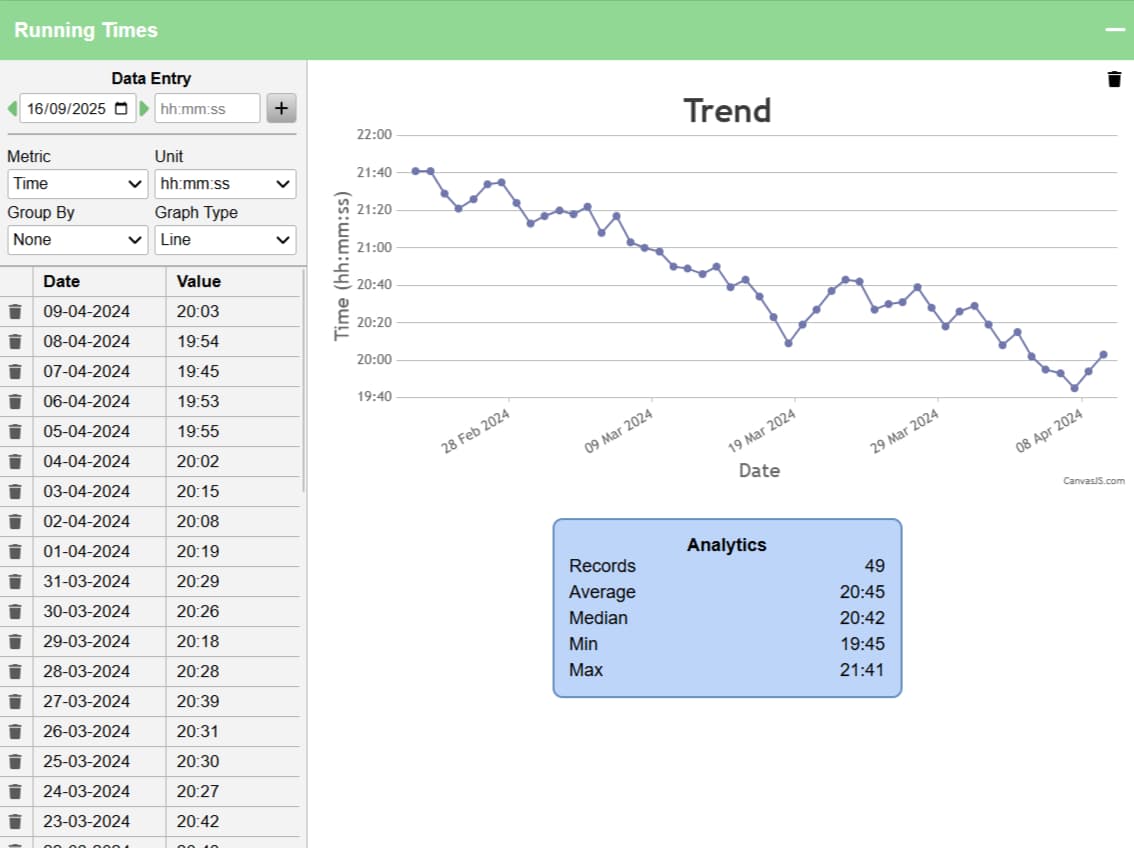Click the Date column header
This screenshot has height=848, width=1134.
99,282
